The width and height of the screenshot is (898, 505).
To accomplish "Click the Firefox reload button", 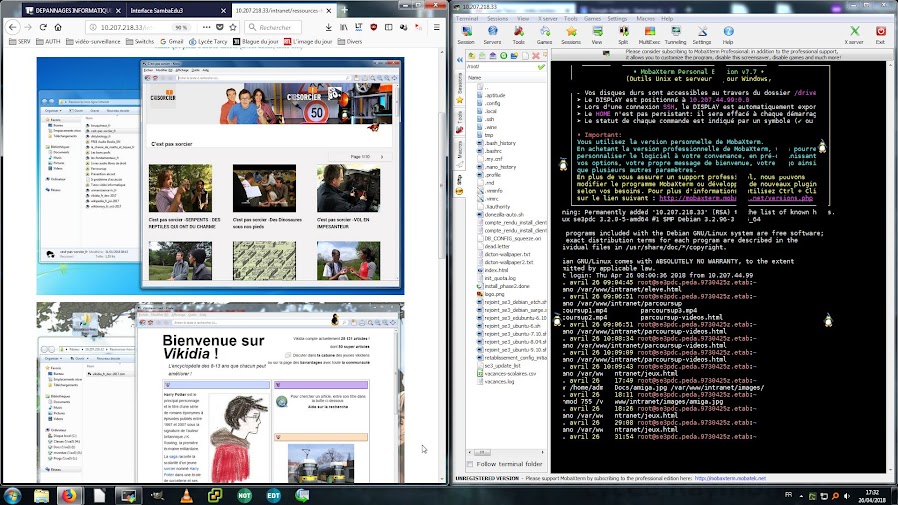I will pos(43,27).
